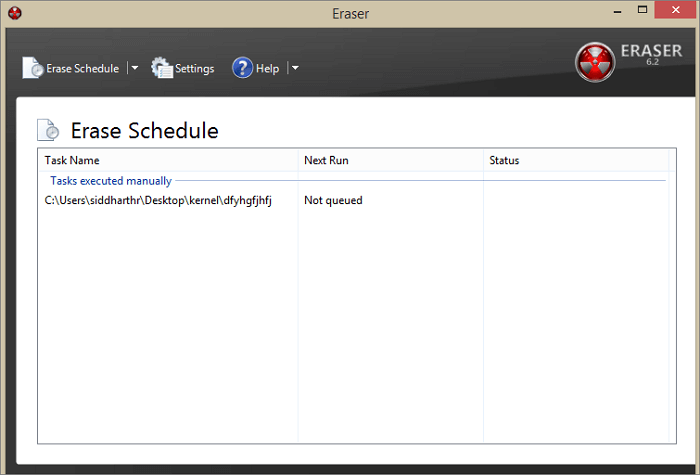Viewport: 700px width, 475px height.
Task: Maximize the Eraser window
Action: coord(636,12)
